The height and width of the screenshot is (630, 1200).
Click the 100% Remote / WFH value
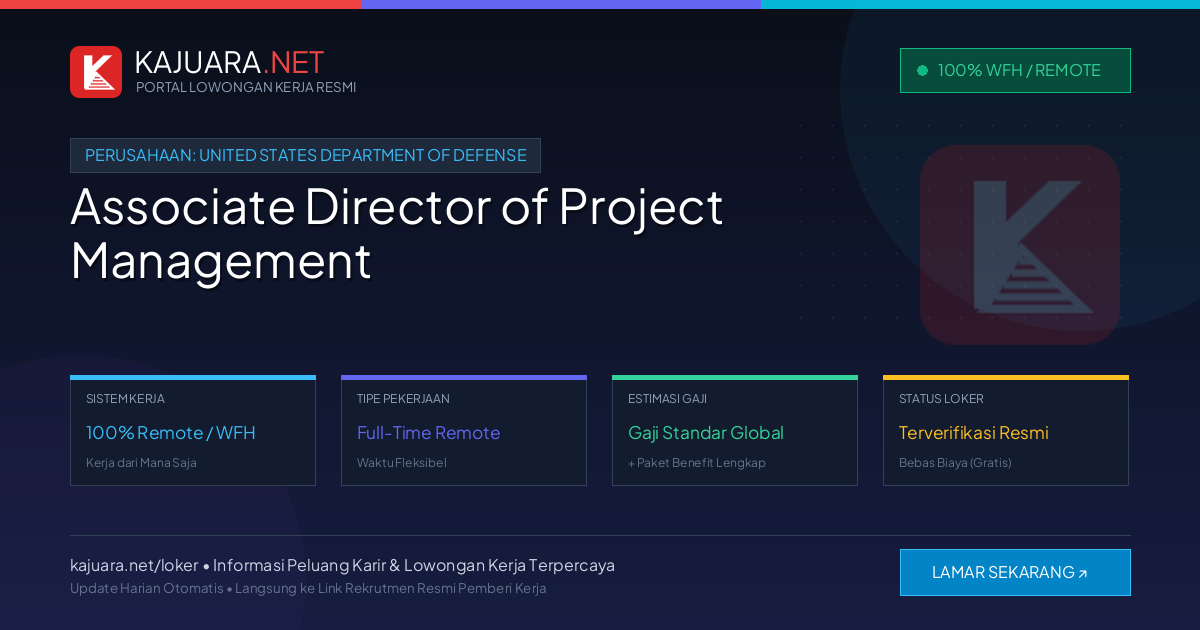171,433
